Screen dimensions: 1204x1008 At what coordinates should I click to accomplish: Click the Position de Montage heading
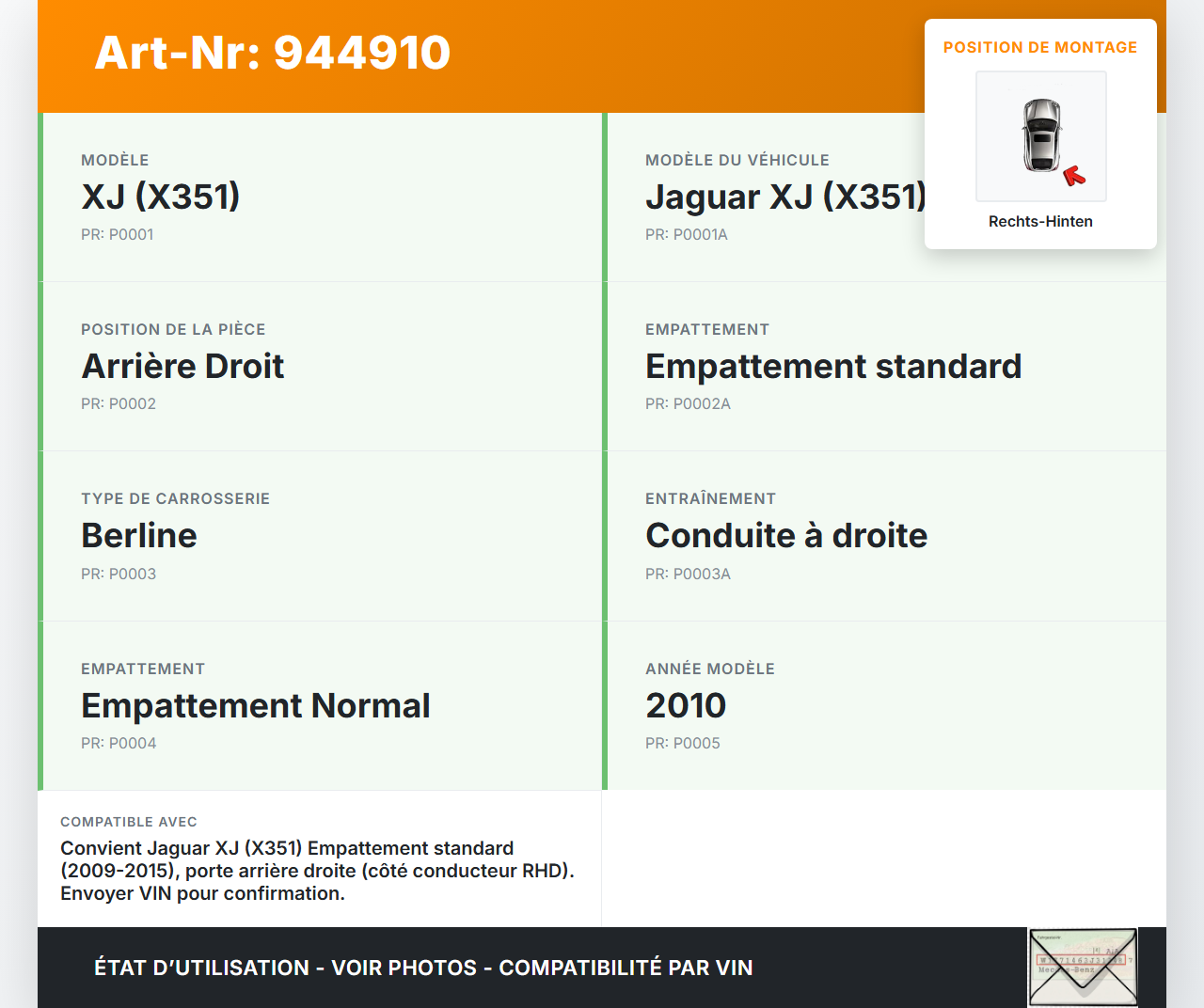[x=1040, y=48]
